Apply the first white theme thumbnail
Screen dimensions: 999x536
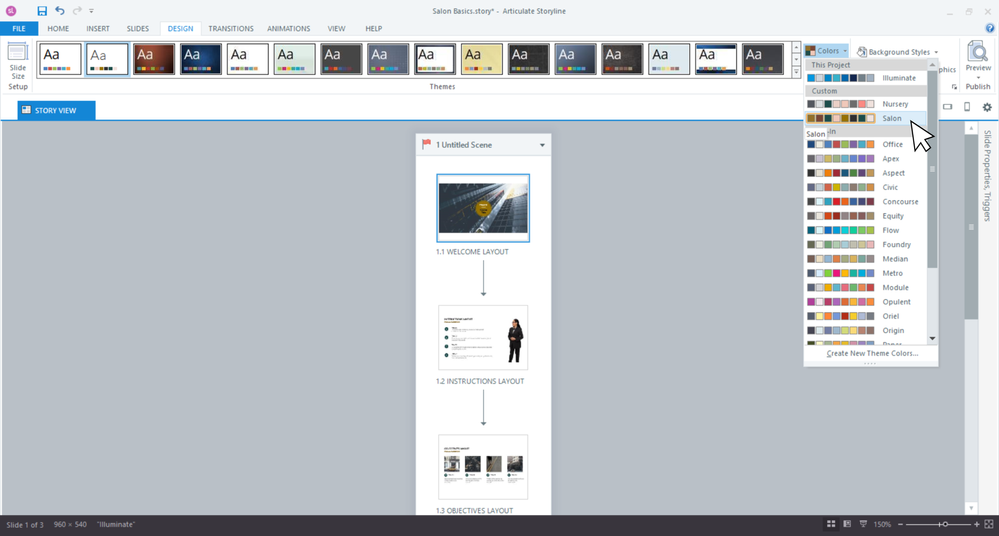[61, 59]
